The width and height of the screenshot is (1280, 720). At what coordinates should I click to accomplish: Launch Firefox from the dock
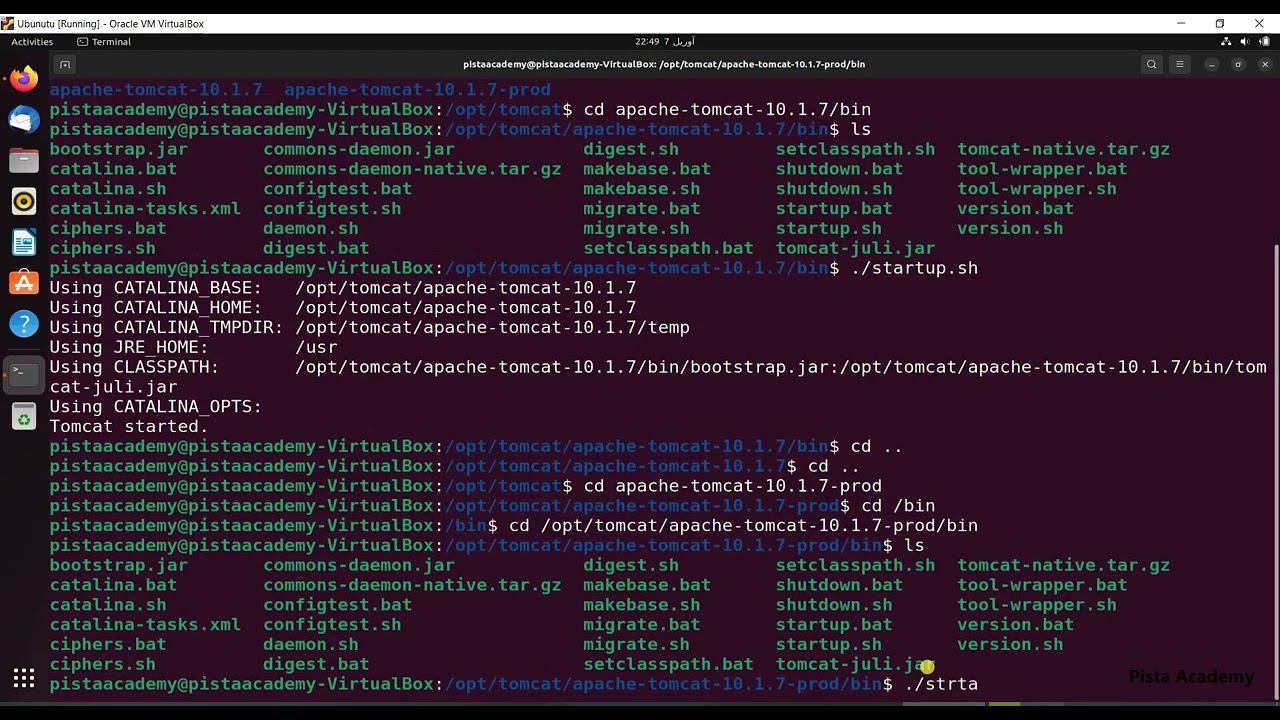24,79
